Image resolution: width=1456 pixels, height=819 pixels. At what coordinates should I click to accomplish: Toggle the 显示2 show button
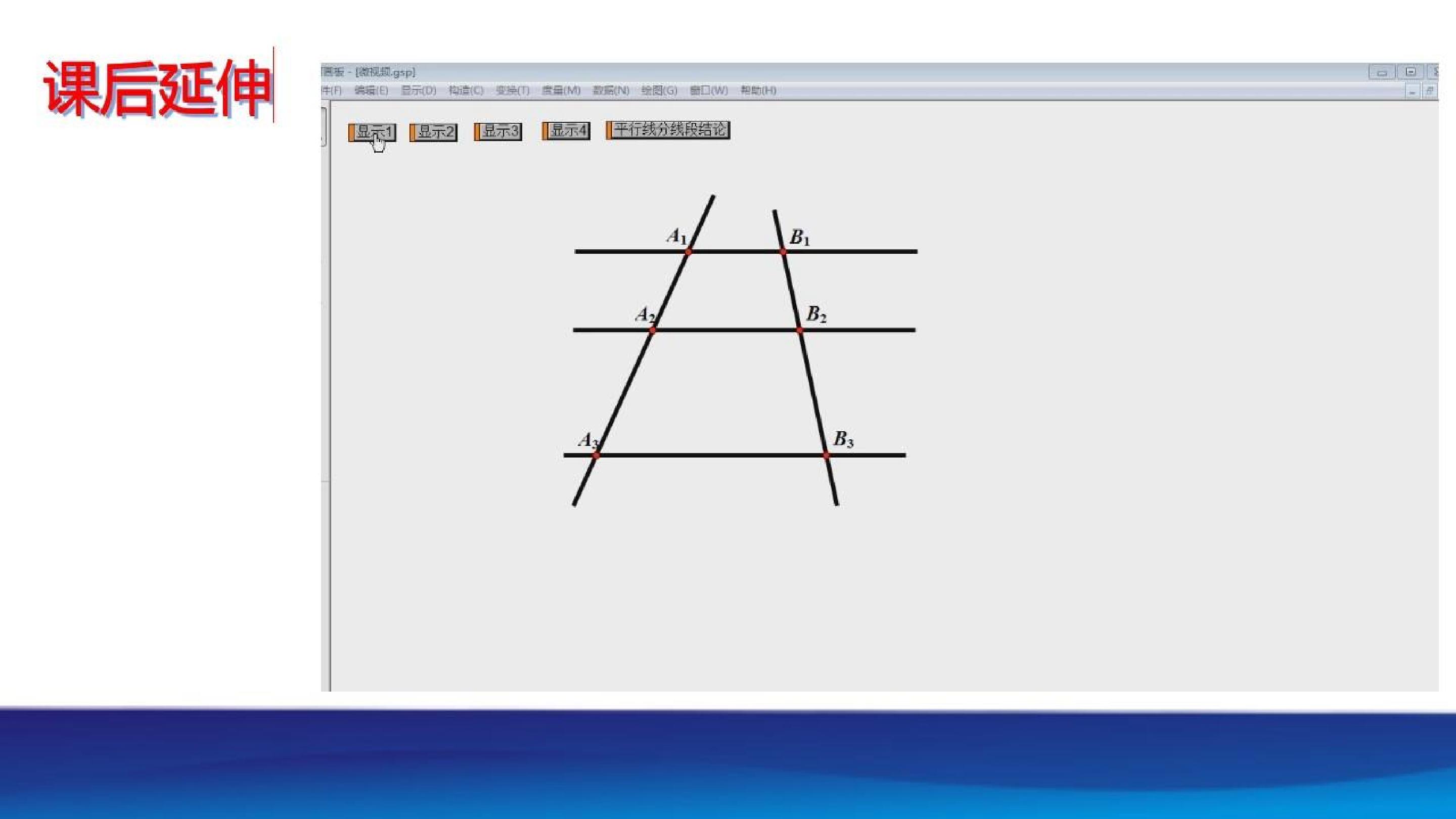[433, 132]
